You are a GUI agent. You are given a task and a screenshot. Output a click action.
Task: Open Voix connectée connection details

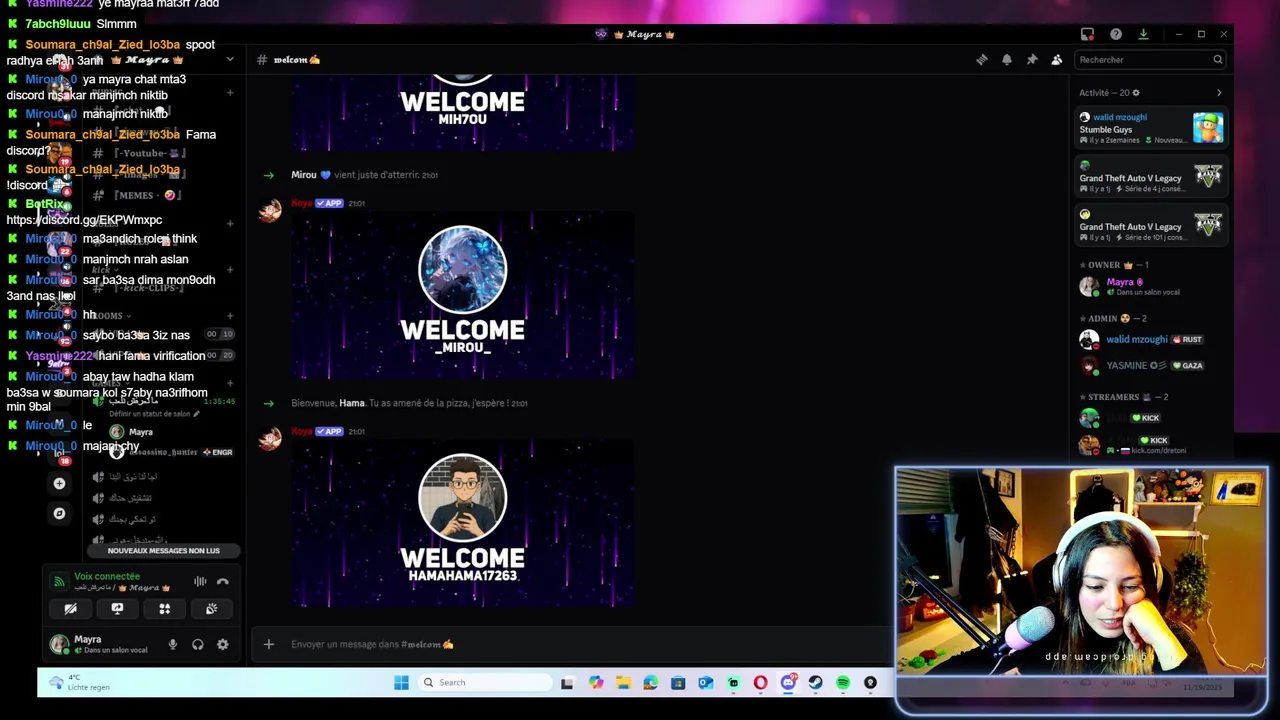[107, 577]
